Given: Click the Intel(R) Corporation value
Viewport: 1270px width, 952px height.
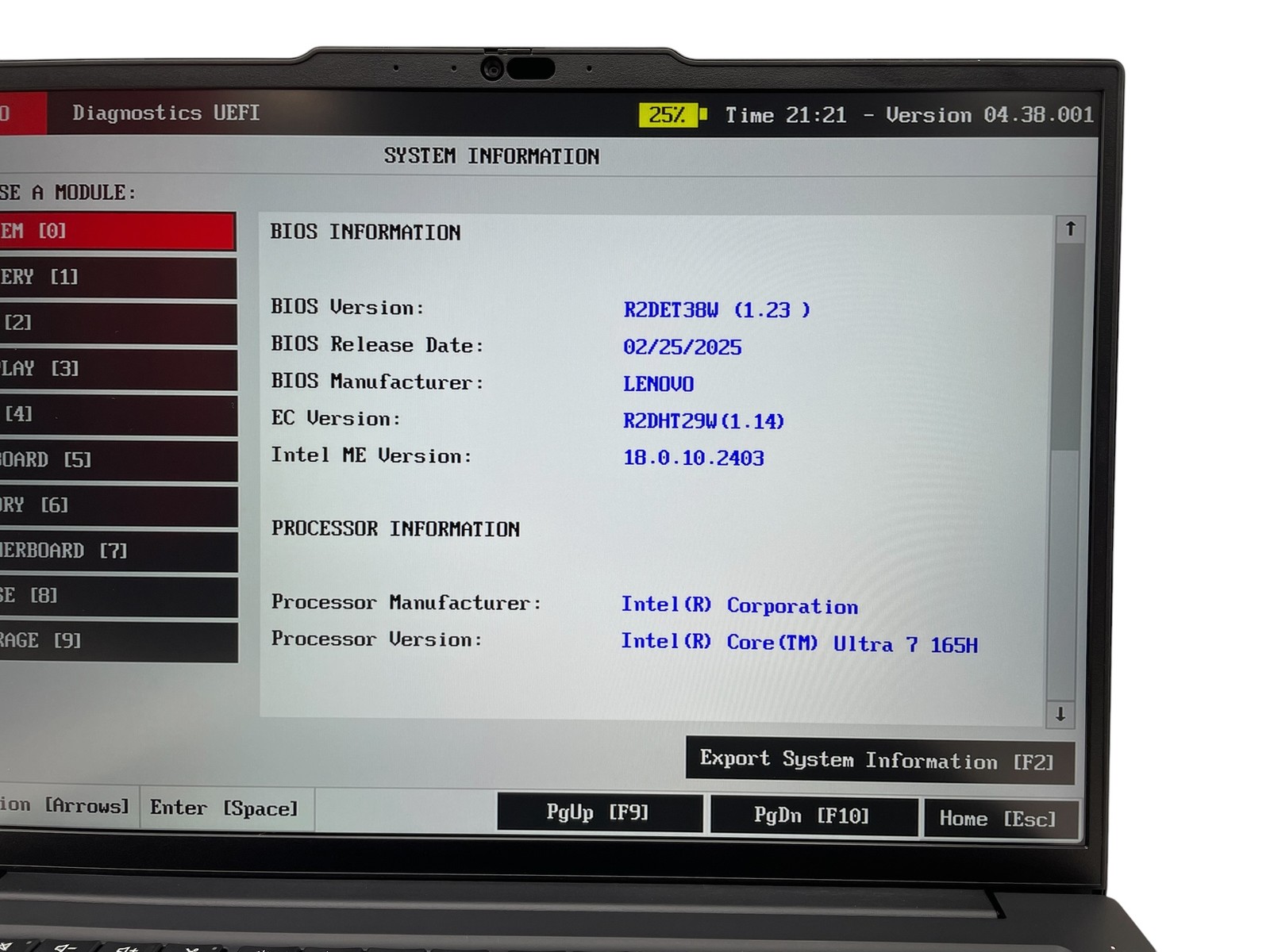Looking at the screenshot, I should [x=739, y=606].
